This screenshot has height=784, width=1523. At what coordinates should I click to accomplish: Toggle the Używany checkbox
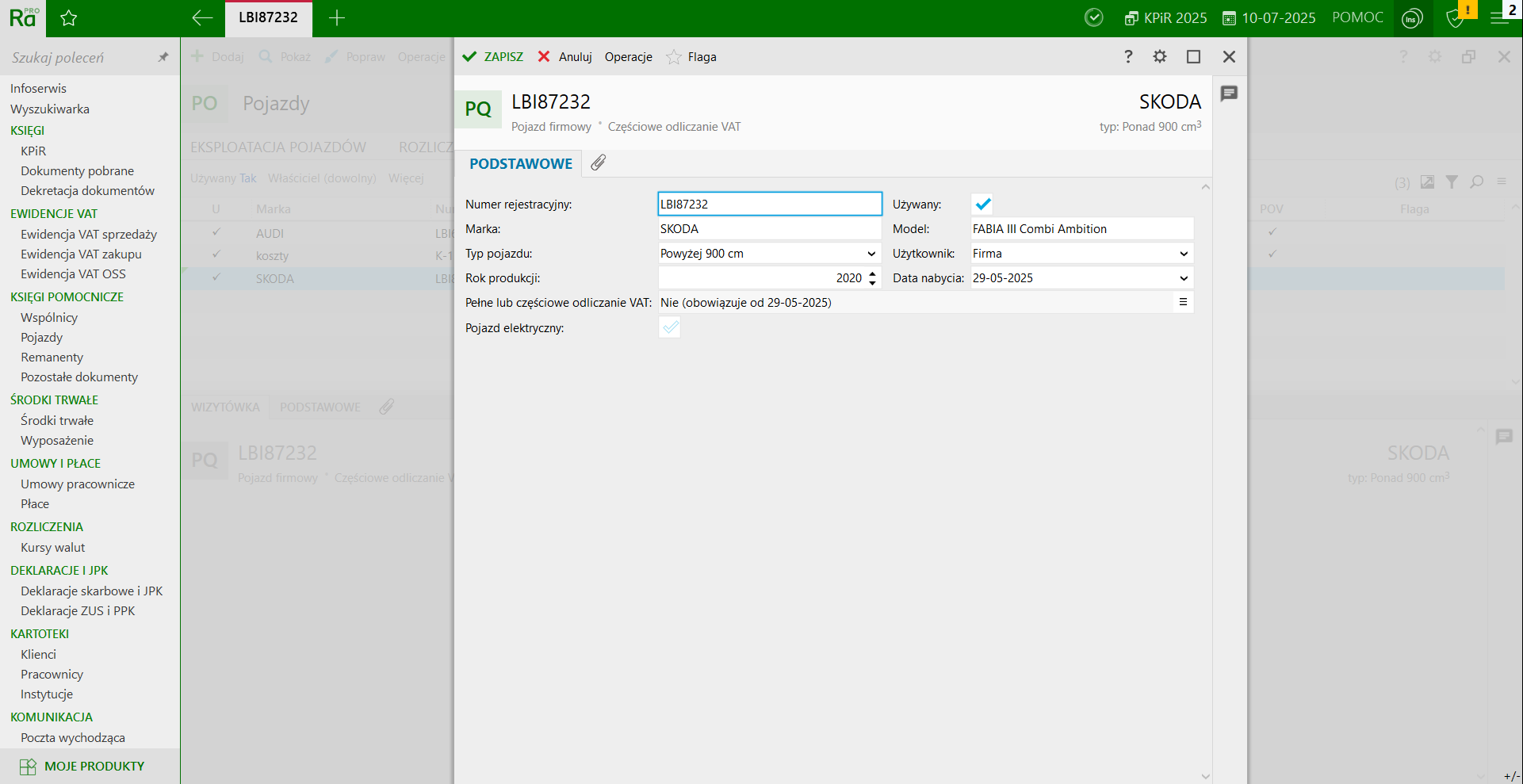(x=983, y=205)
